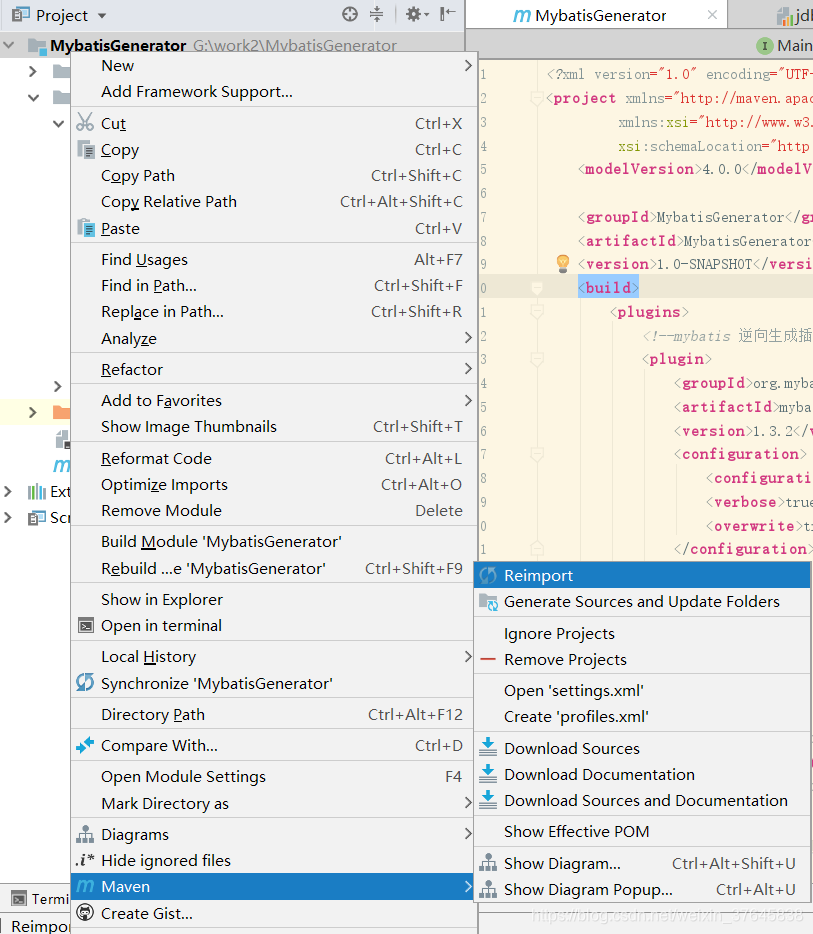The image size is (813, 934).
Task: Toggle fold marker beside the plugins tag
Action: point(537,312)
